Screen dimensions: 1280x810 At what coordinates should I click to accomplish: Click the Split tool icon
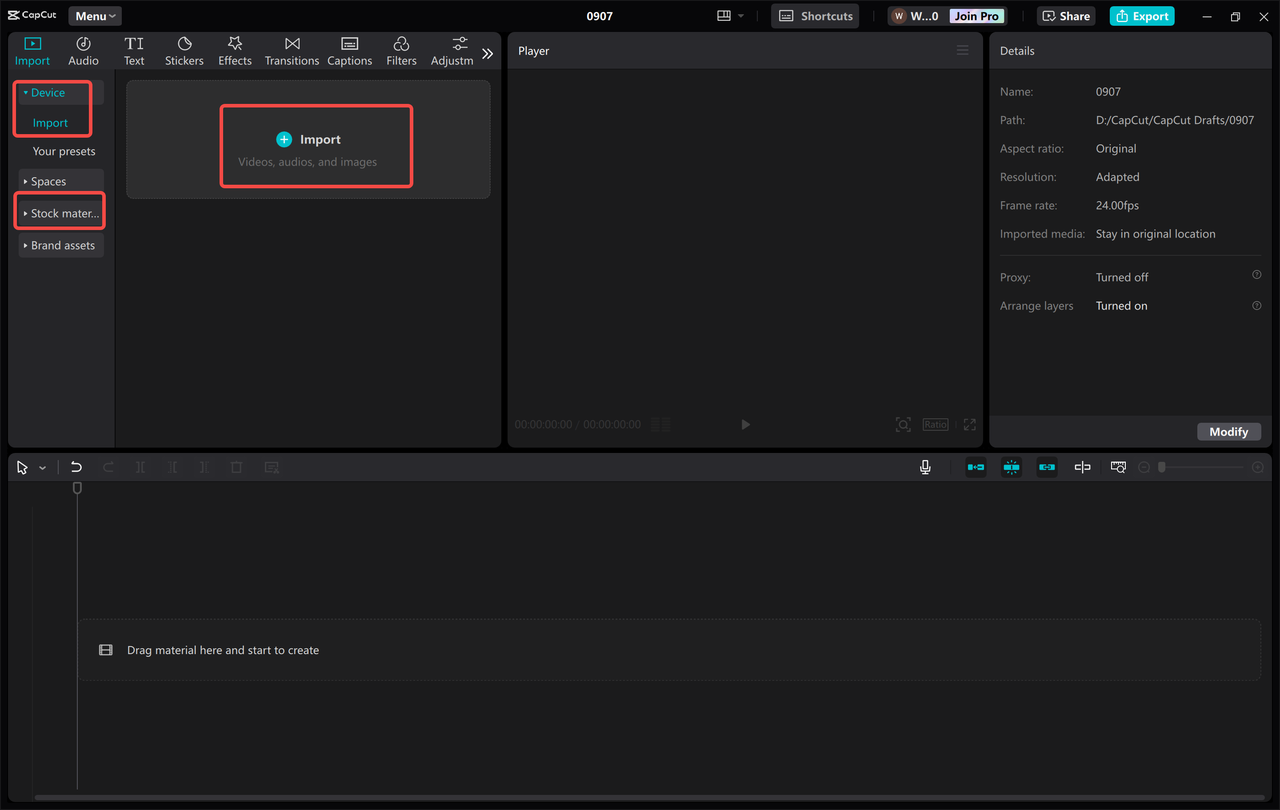pos(140,467)
